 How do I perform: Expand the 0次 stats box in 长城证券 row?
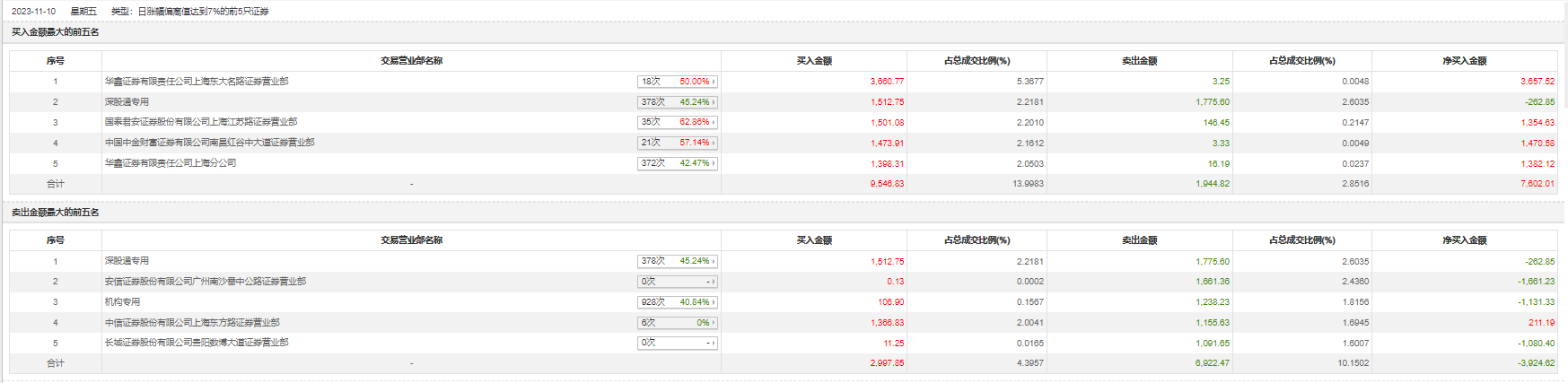677,343
